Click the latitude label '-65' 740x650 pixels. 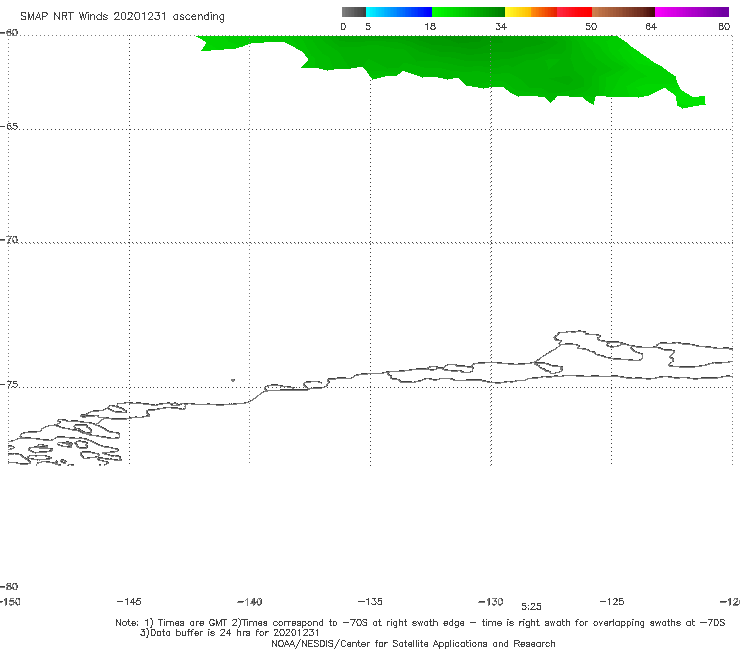9,127
